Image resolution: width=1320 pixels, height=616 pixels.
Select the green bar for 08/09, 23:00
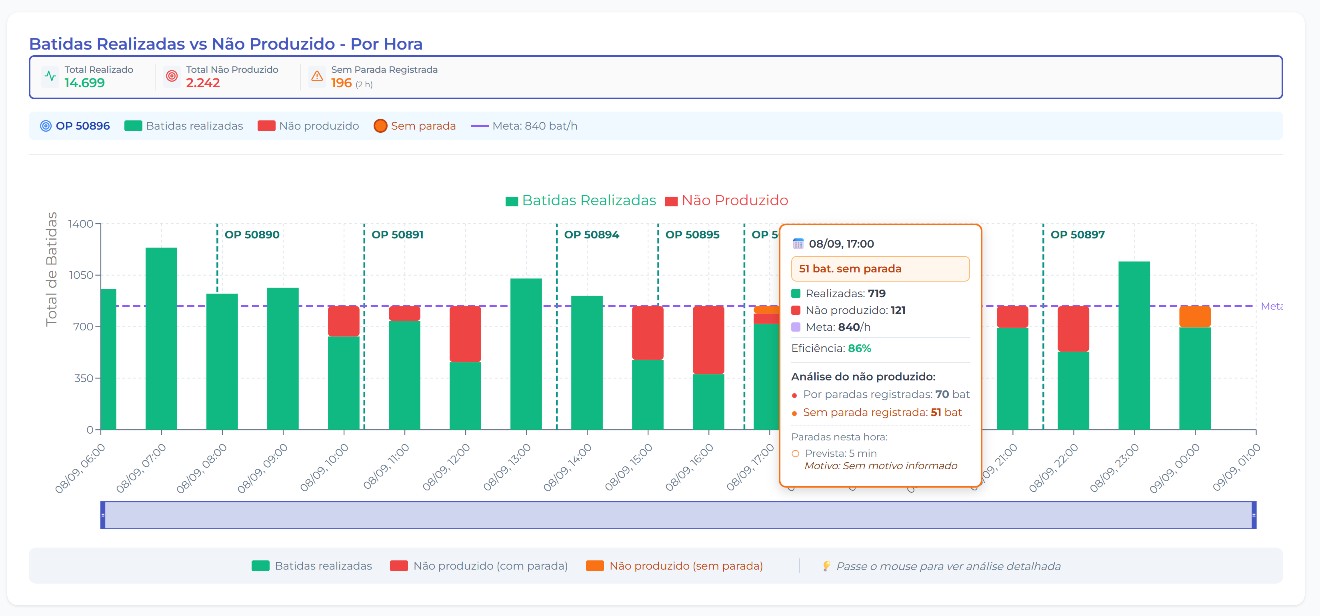pyautogui.click(x=1134, y=345)
